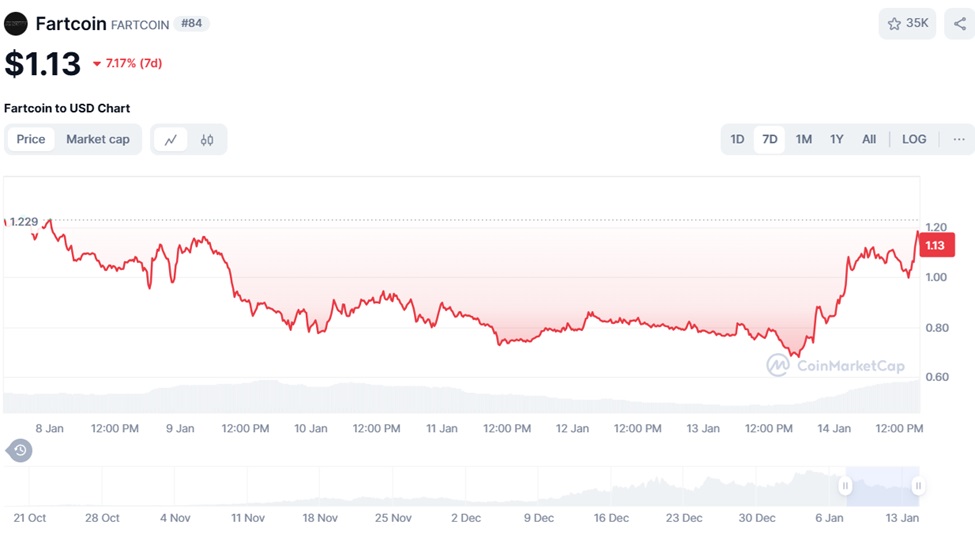Select the 7D time range

click(770, 139)
